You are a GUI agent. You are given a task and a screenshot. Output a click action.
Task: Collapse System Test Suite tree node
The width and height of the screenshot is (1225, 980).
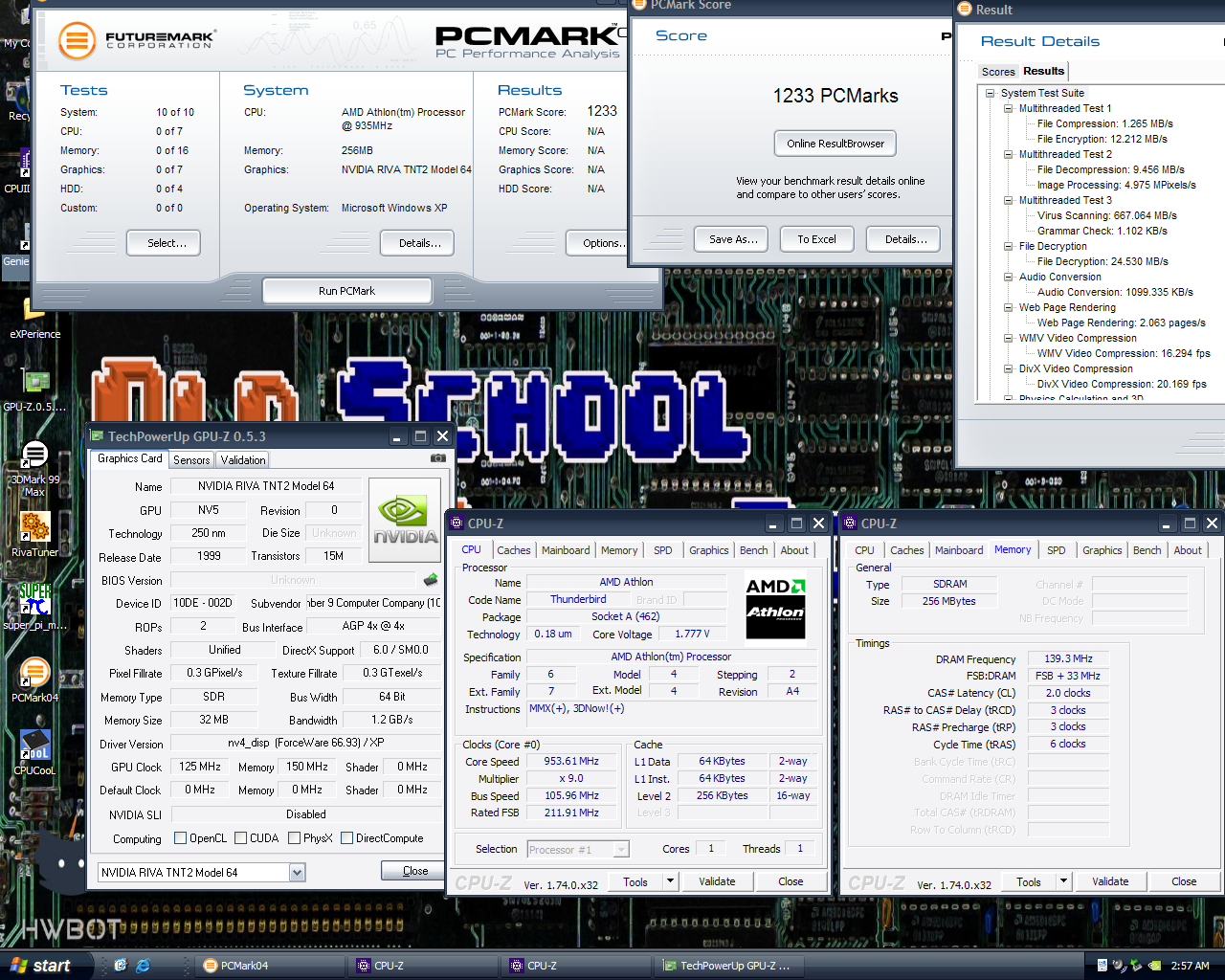[x=991, y=93]
